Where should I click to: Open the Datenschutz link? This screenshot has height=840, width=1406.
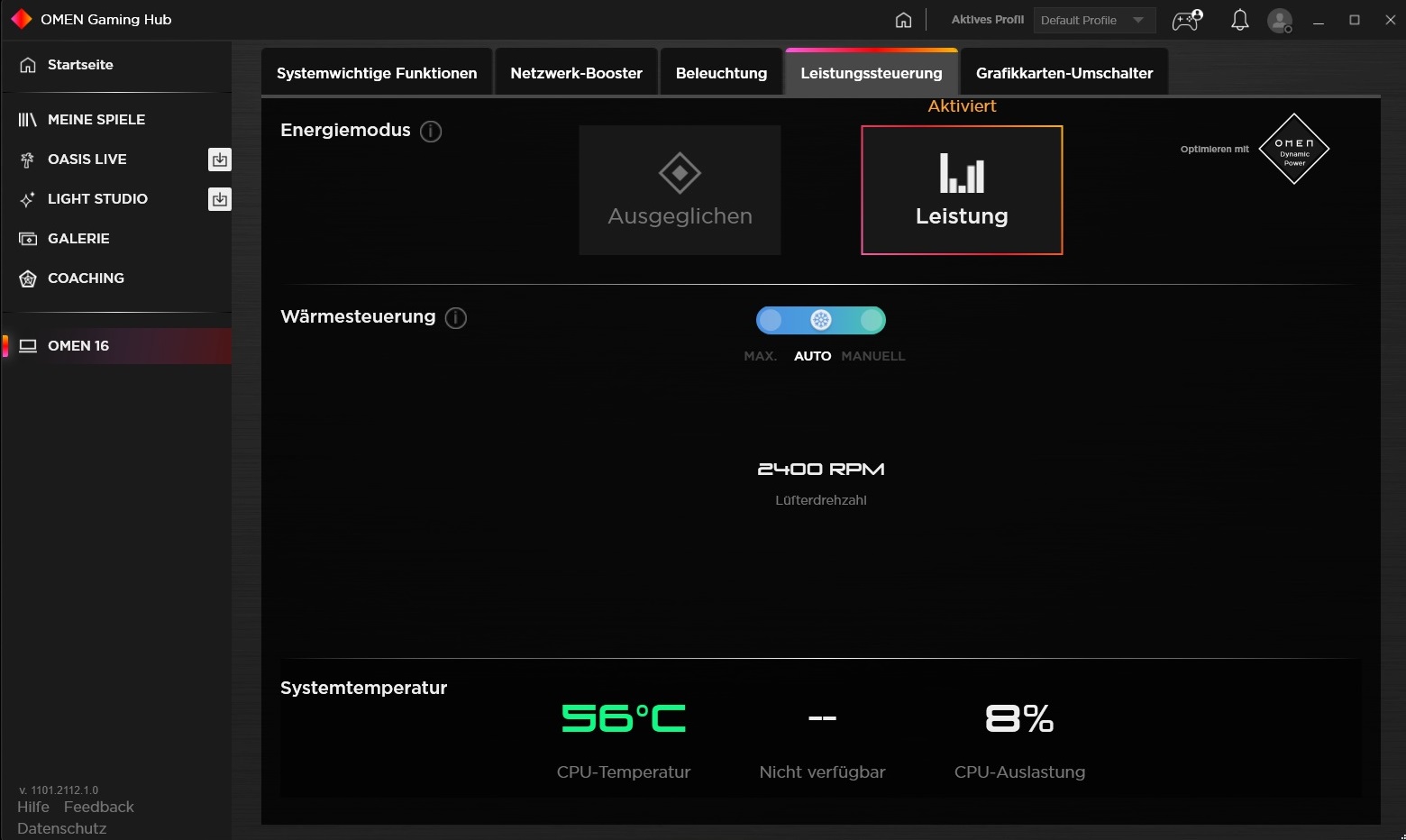(62, 828)
